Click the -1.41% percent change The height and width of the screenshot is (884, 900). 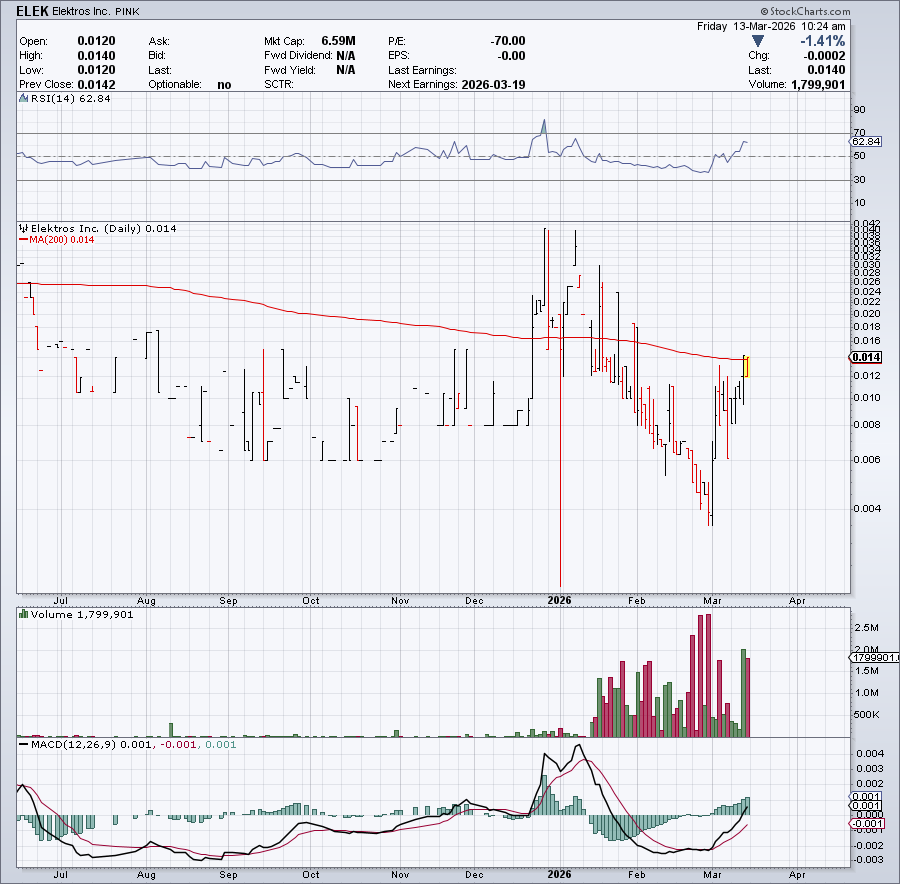coord(823,41)
